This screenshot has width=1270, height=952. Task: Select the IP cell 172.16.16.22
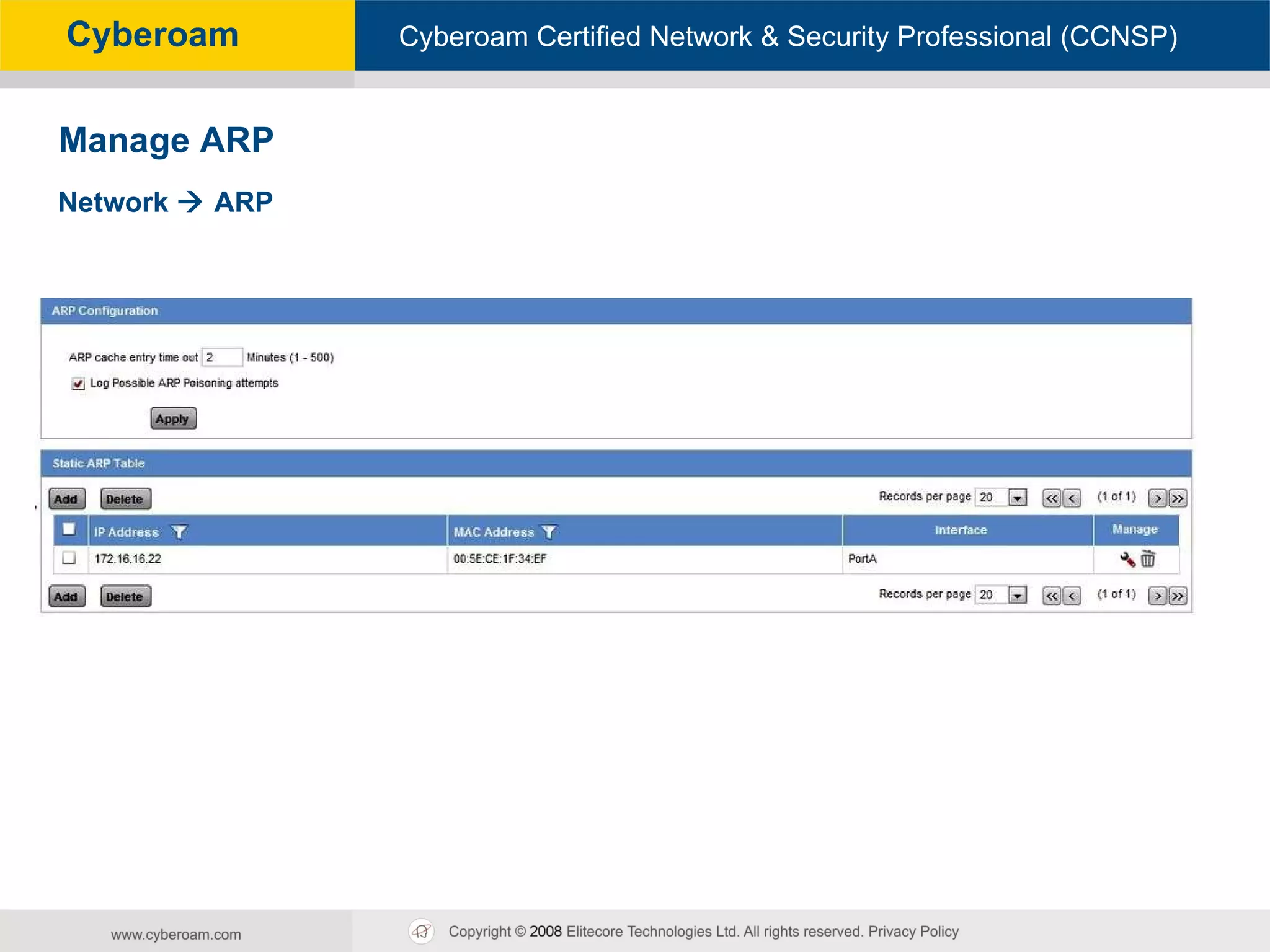pyautogui.click(x=128, y=558)
